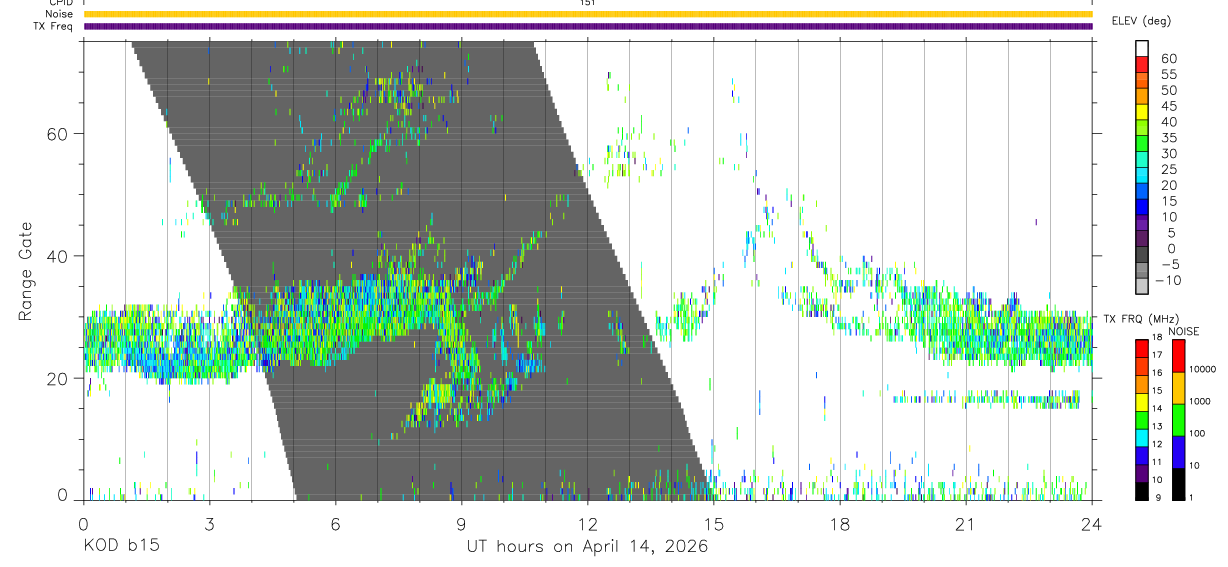Click the 'ELEV (deg)' colorbar title
1228x567 pixels.
click(1143, 21)
